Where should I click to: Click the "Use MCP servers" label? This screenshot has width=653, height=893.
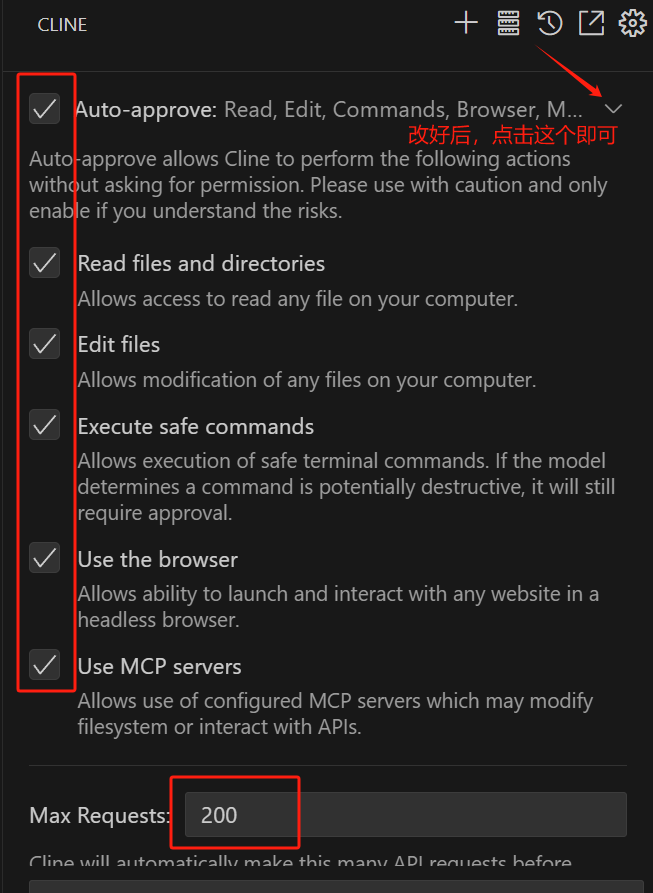click(160, 666)
